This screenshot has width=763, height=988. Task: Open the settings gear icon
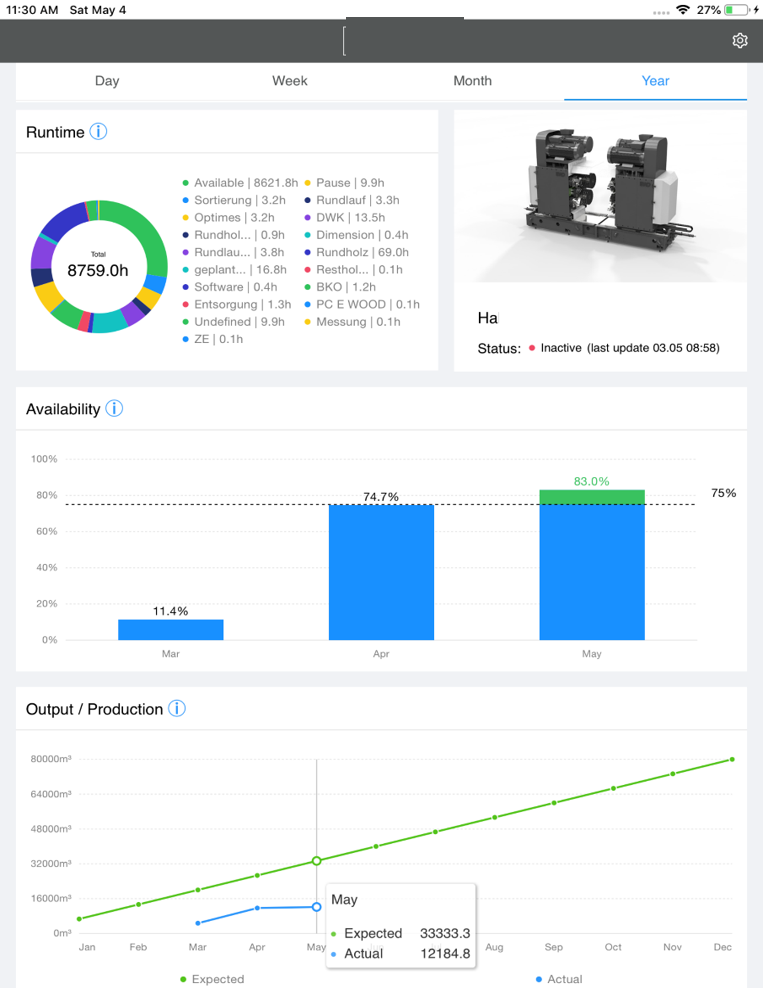click(740, 40)
